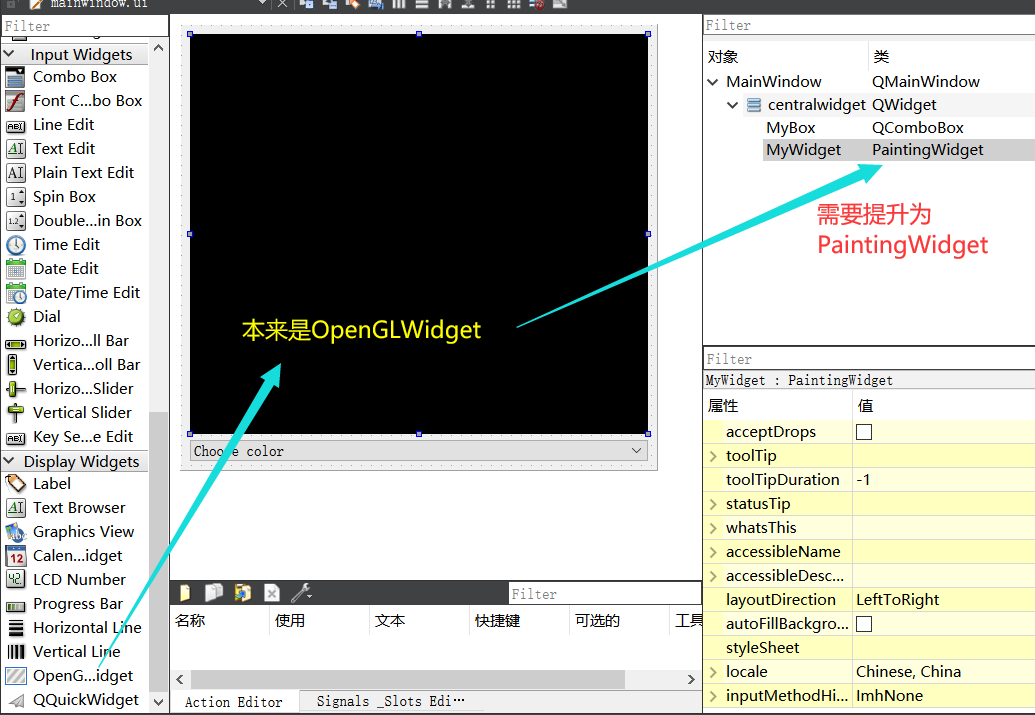Viewport: 1035px width, 715px height.
Task: Create a new action with the New icon
Action: tap(185, 593)
